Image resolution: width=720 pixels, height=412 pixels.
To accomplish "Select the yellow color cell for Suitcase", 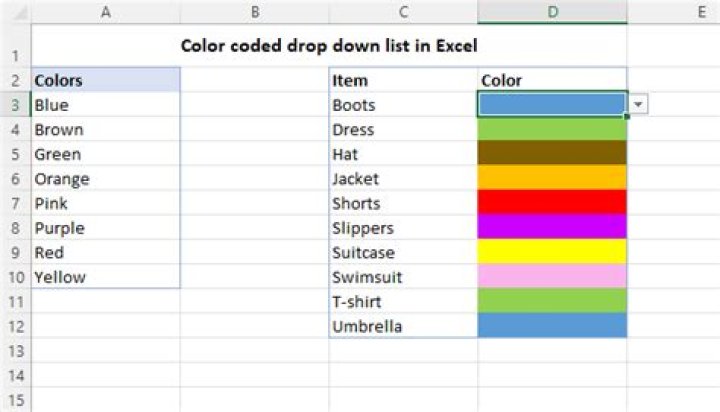I will 552,252.
